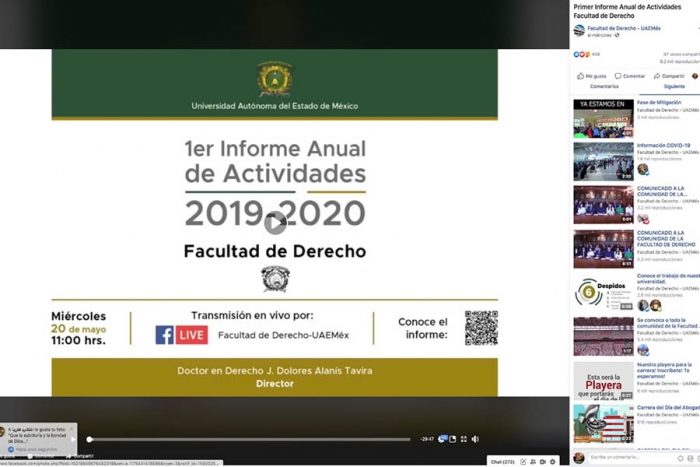The image size is (700, 467).
Task: Open the Fase de Mitigación video thumbnail
Action: point(604,119)
